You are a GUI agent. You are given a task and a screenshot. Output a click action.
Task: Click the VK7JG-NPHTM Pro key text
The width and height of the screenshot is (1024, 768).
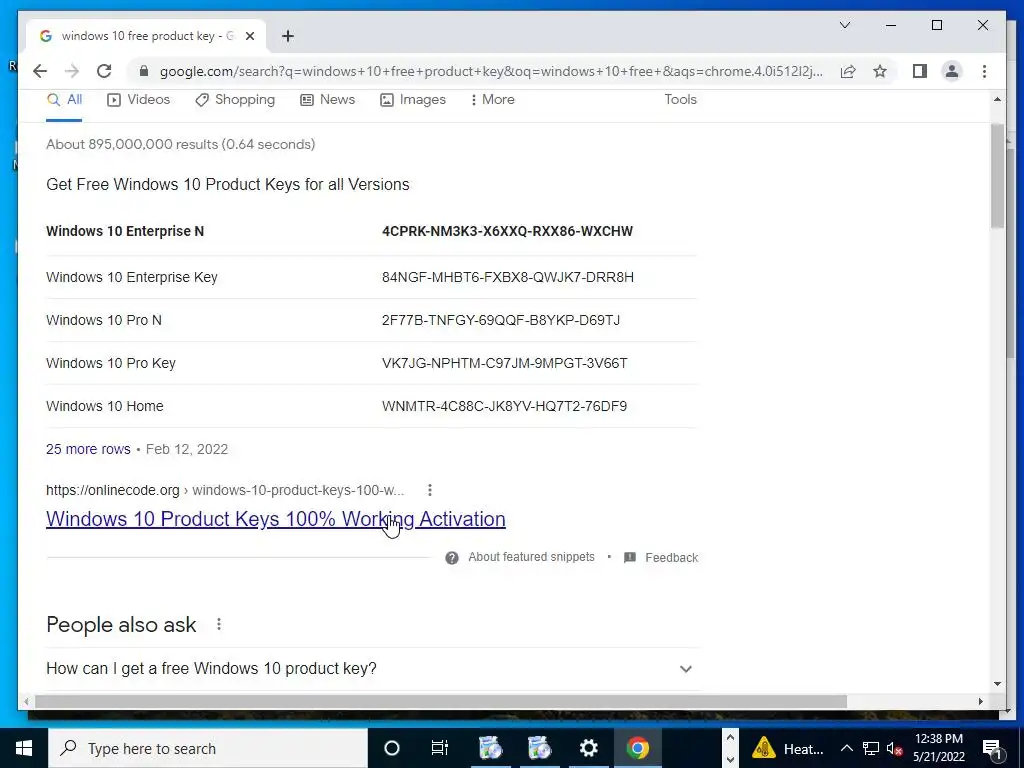[x=505, y=364]
